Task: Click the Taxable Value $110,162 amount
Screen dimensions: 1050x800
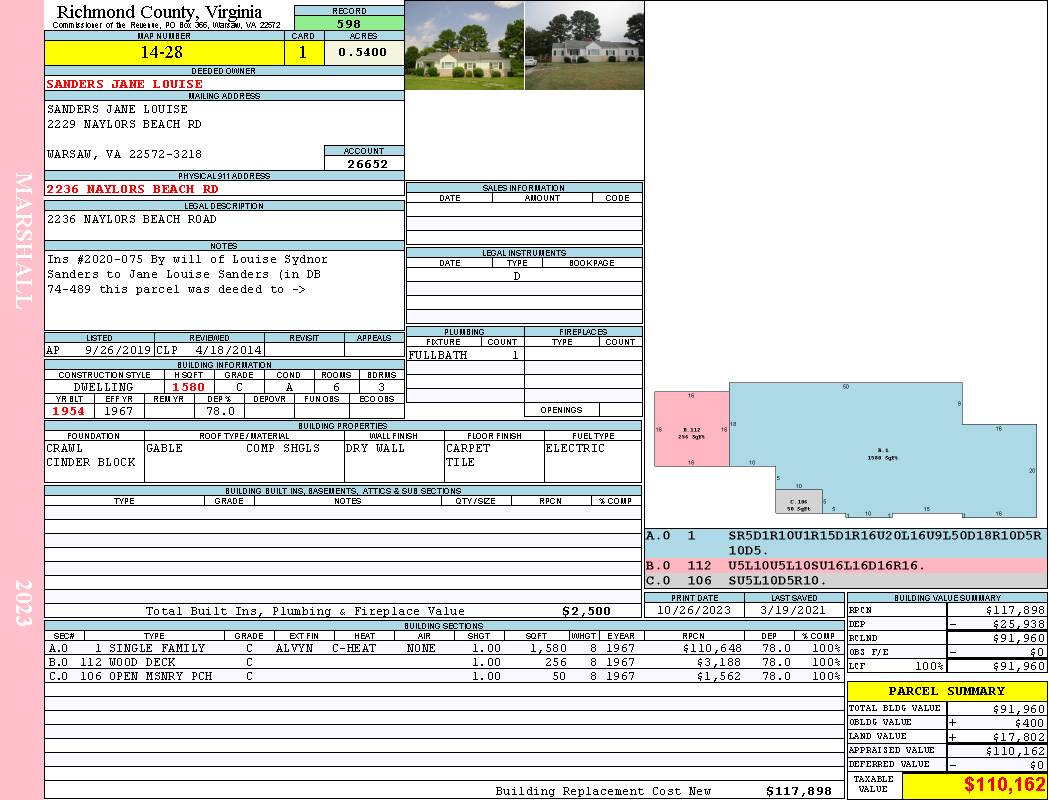Action: (x=1004, y=784)
